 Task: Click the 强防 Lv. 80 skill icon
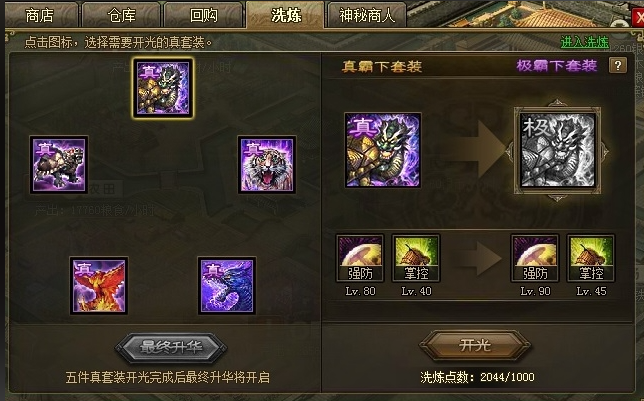[360, 258]
